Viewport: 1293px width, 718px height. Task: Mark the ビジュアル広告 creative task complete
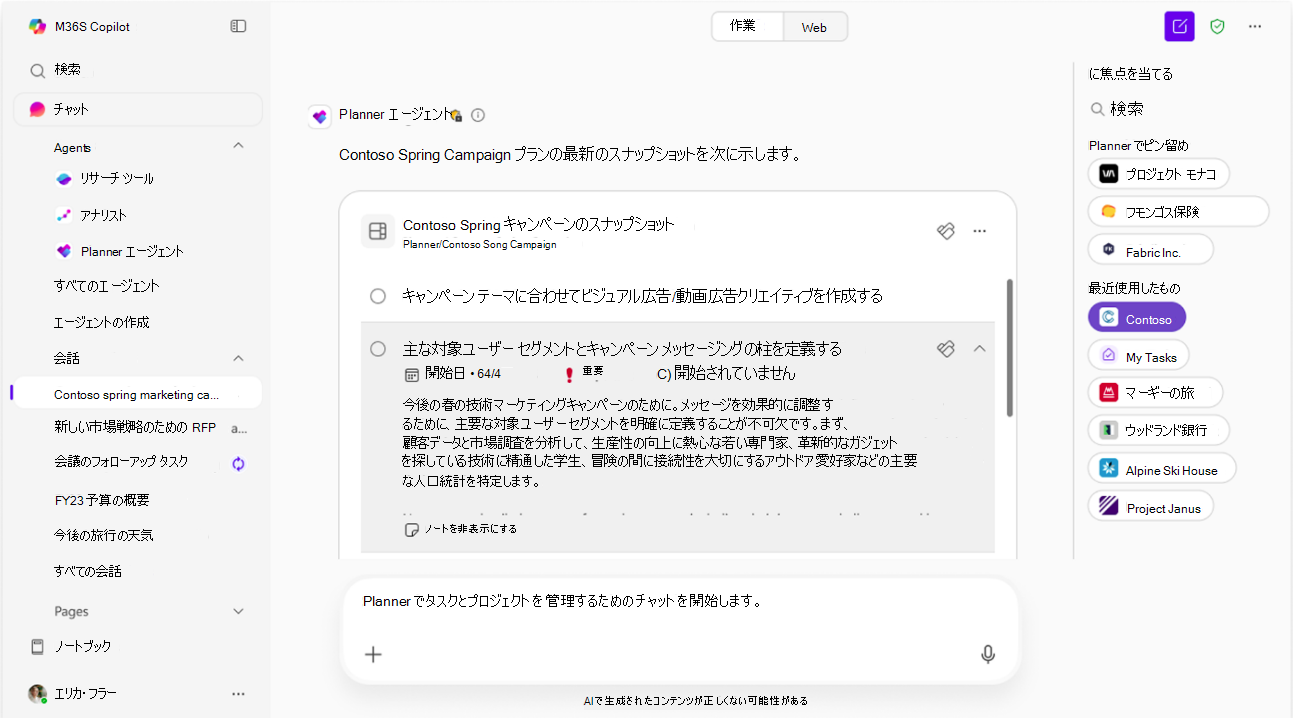pos(378,296)
